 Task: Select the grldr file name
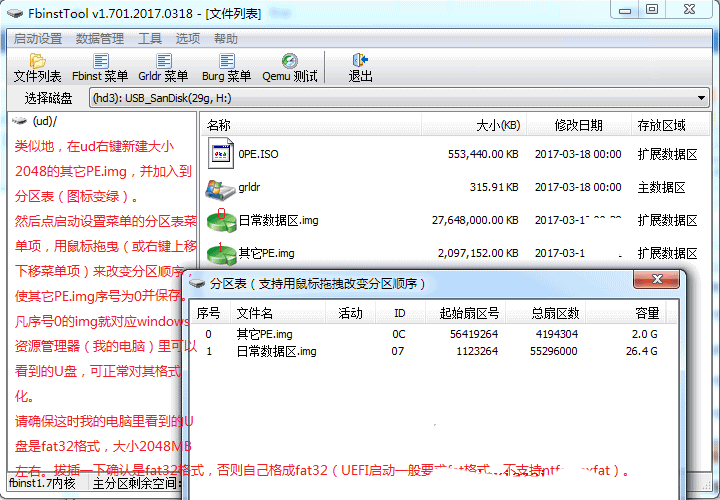tap(249, 187)
